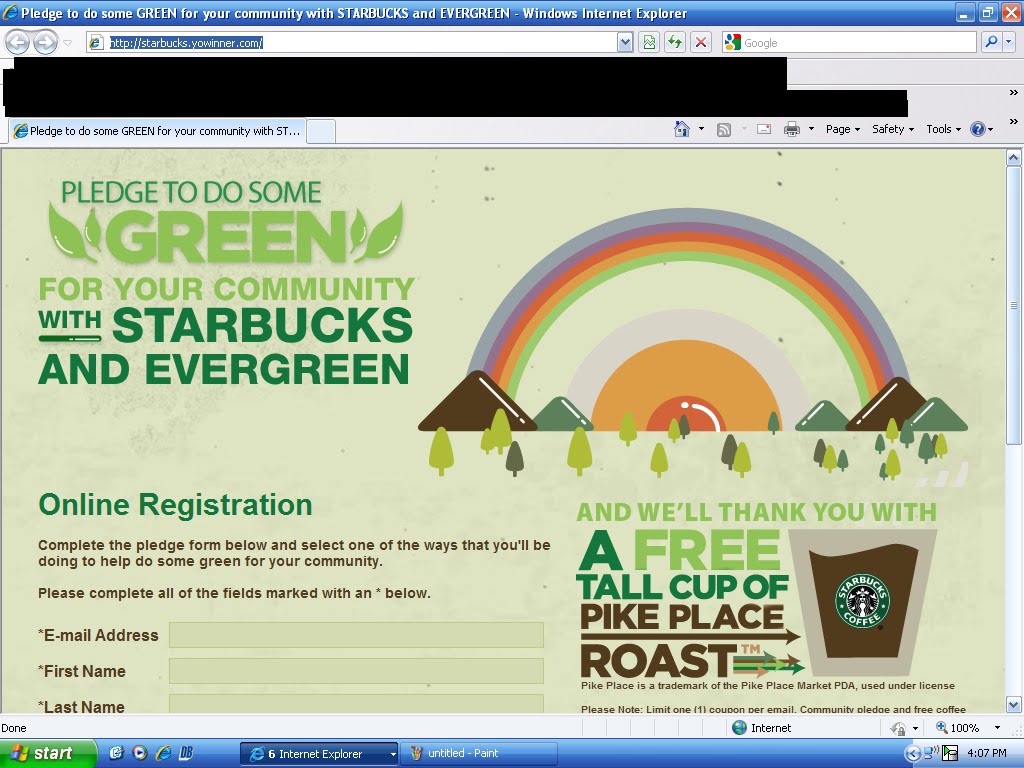Click the Done status bar text
Image resolution: width=1024 pixels, height=768 pixels.
(14, 728)
